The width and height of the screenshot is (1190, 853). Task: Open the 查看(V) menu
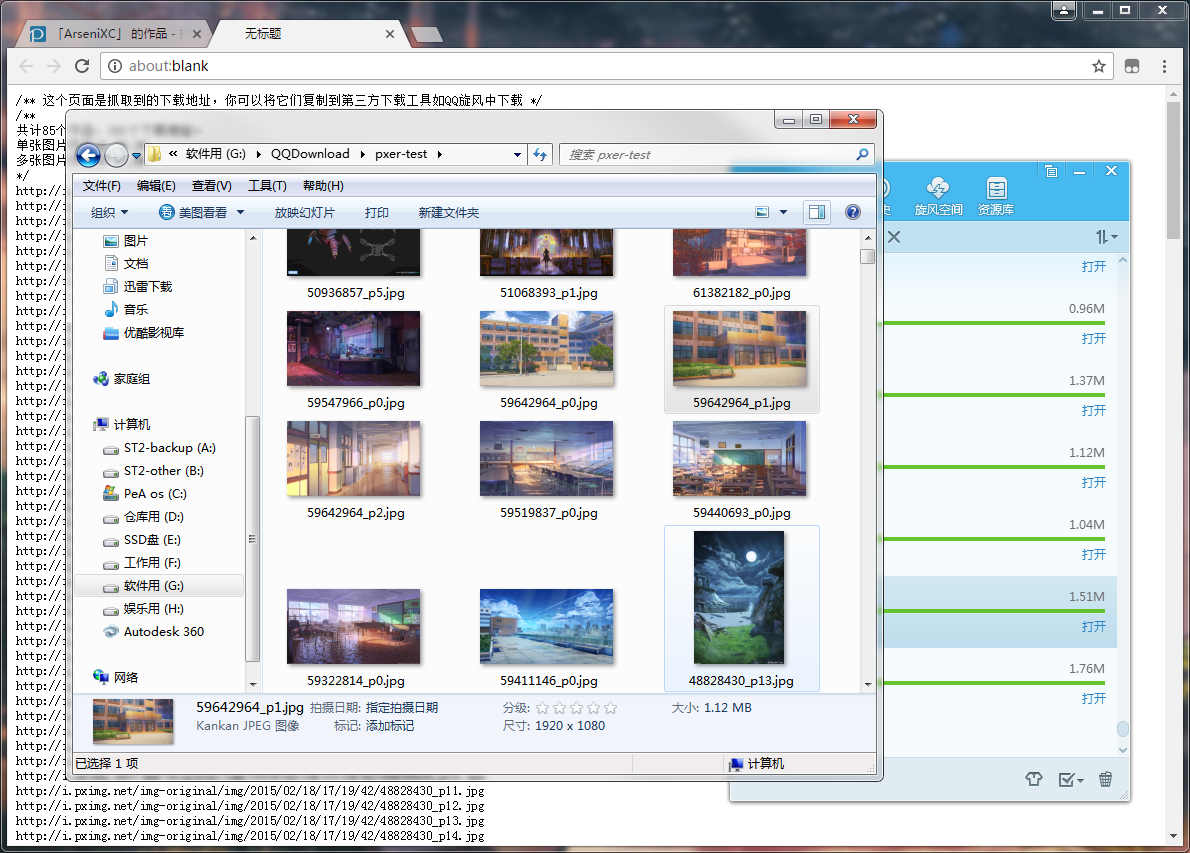click(x=212, y=186)
